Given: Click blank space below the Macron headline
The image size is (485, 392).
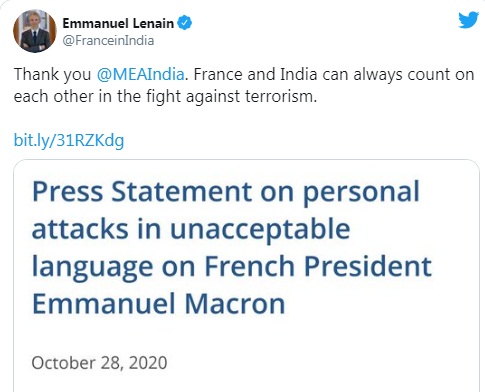Looking at the screenshot, I should (247, 335).
